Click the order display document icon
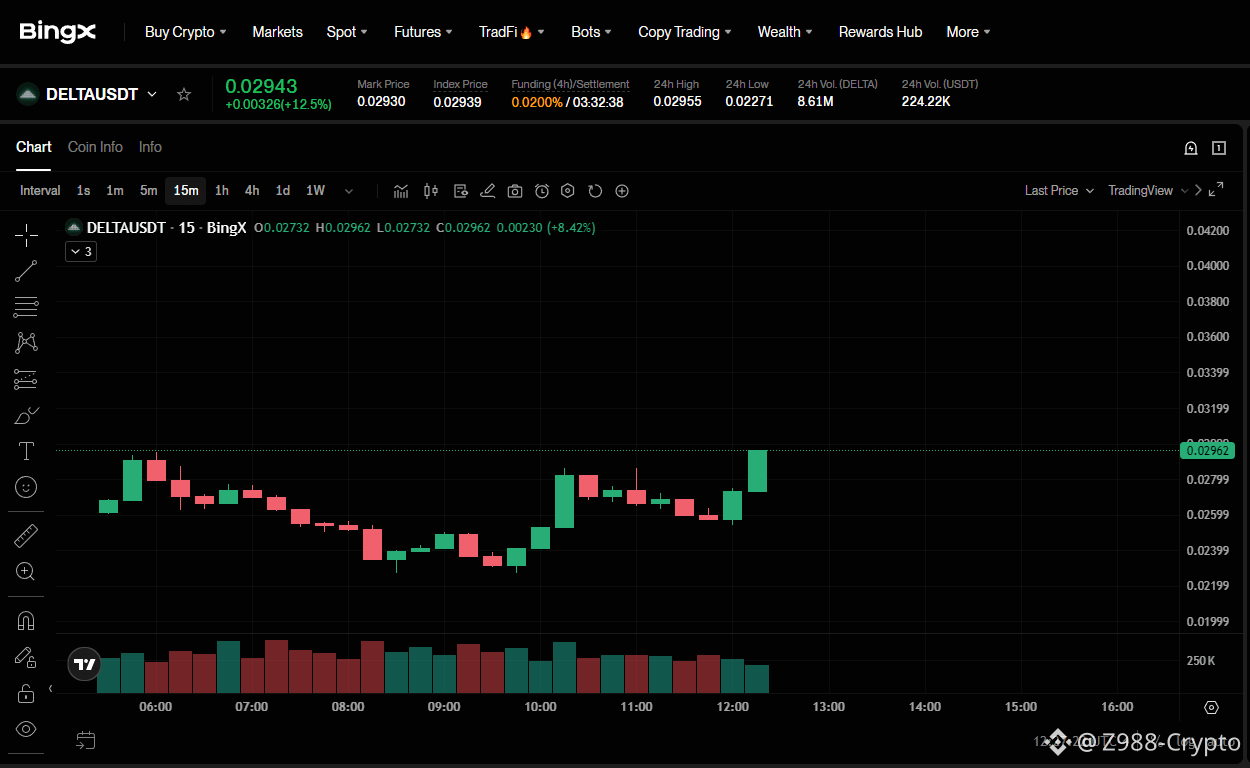Viewport: 1250px width, 768px height. 460,191
